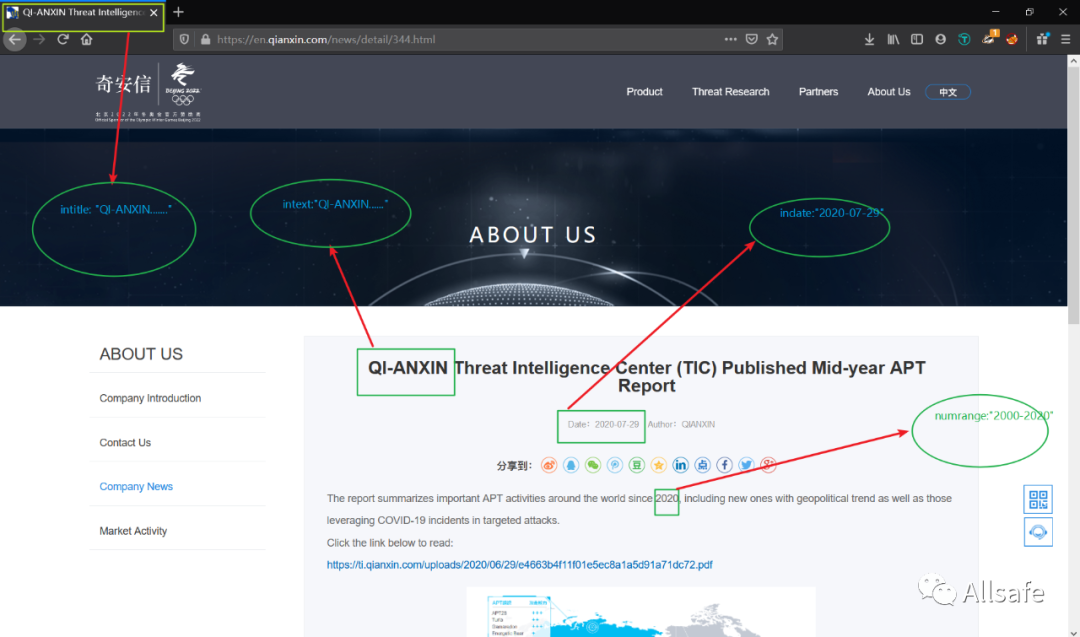Share via the Douban green icon

point(636,466)
